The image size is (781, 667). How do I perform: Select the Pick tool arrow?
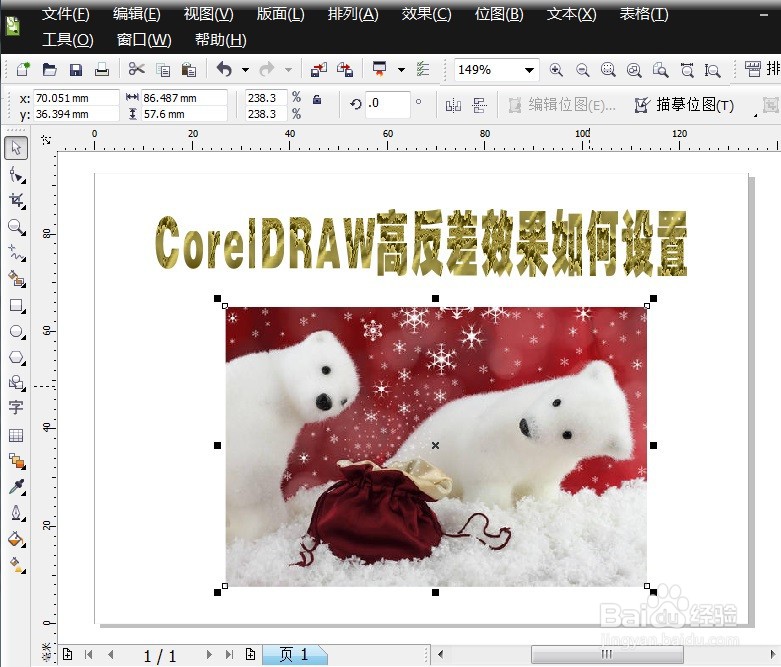pyautogui.click(x=16, y=148)
